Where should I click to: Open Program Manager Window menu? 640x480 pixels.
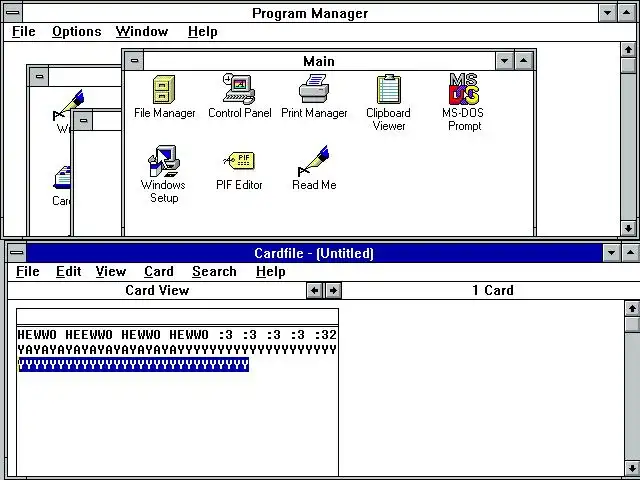(142, 31)
